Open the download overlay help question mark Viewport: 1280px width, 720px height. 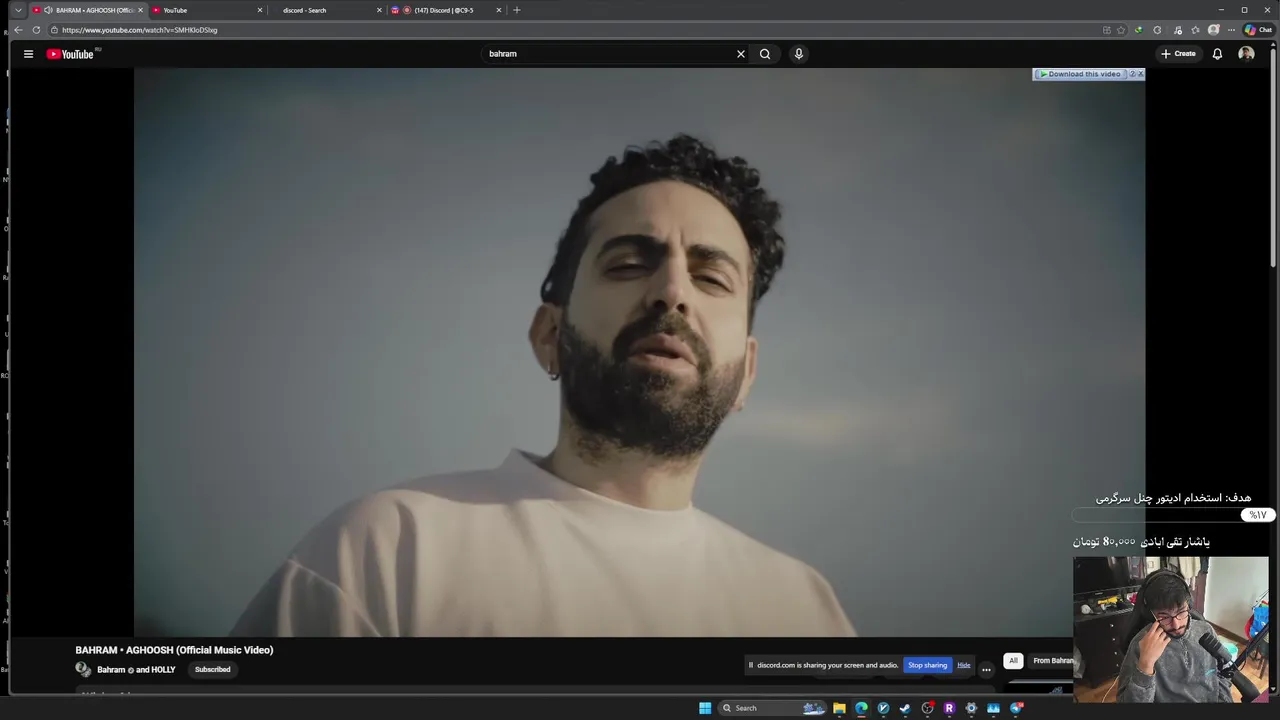pos(1132,74)
